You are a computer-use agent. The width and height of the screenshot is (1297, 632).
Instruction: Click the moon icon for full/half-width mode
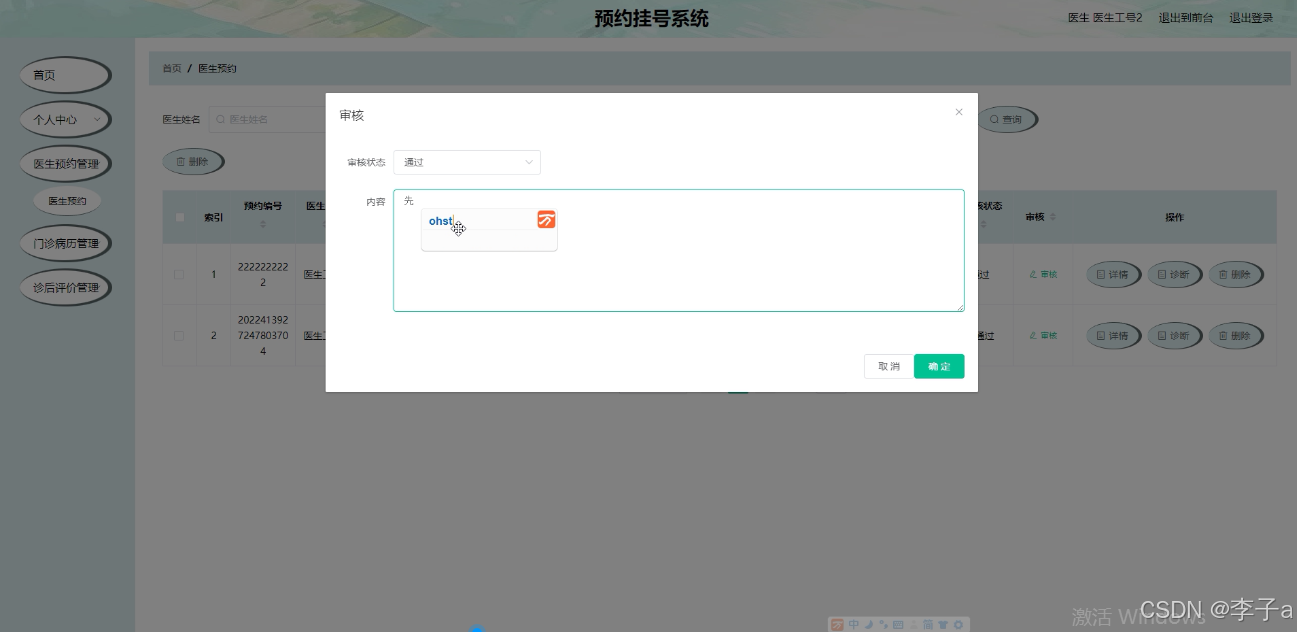tap(867, 624)
